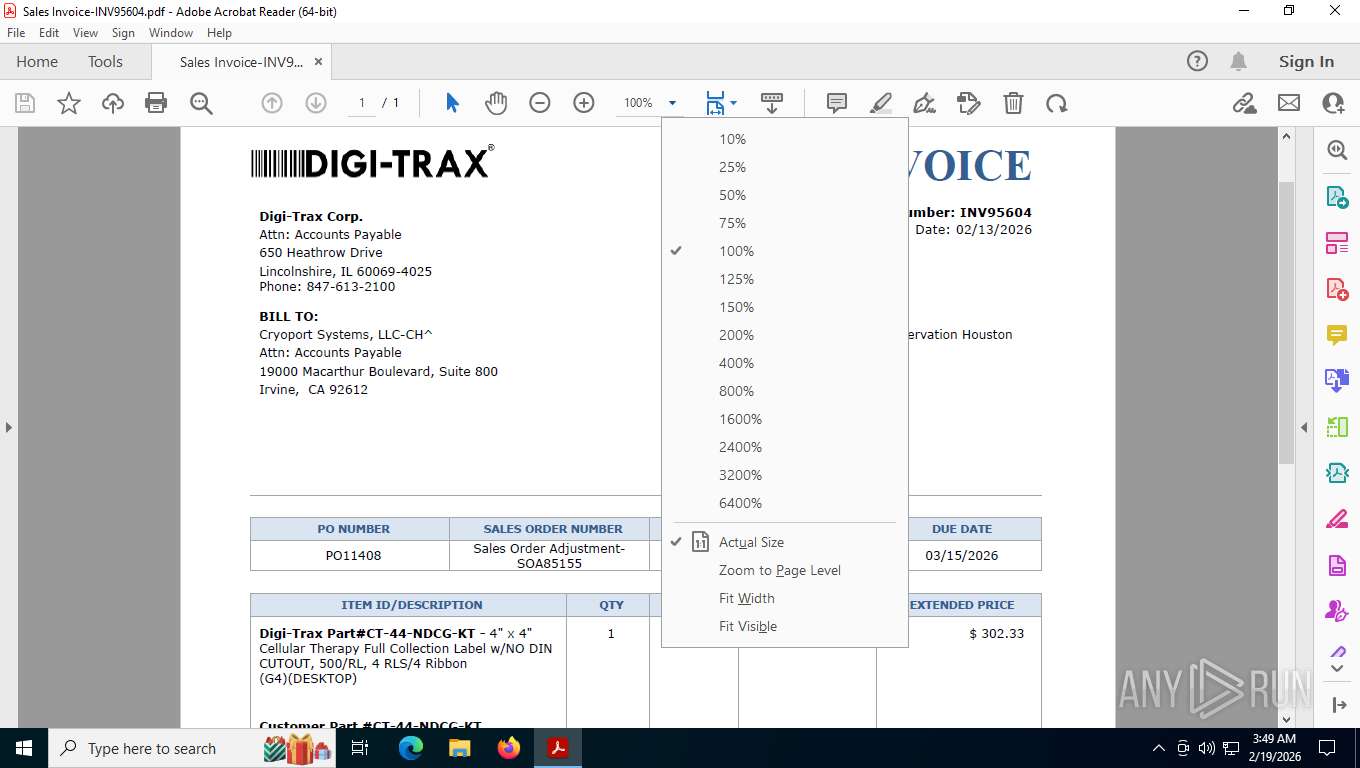
Task: Share a link to this file
Action: click(x=1244, y=103)
